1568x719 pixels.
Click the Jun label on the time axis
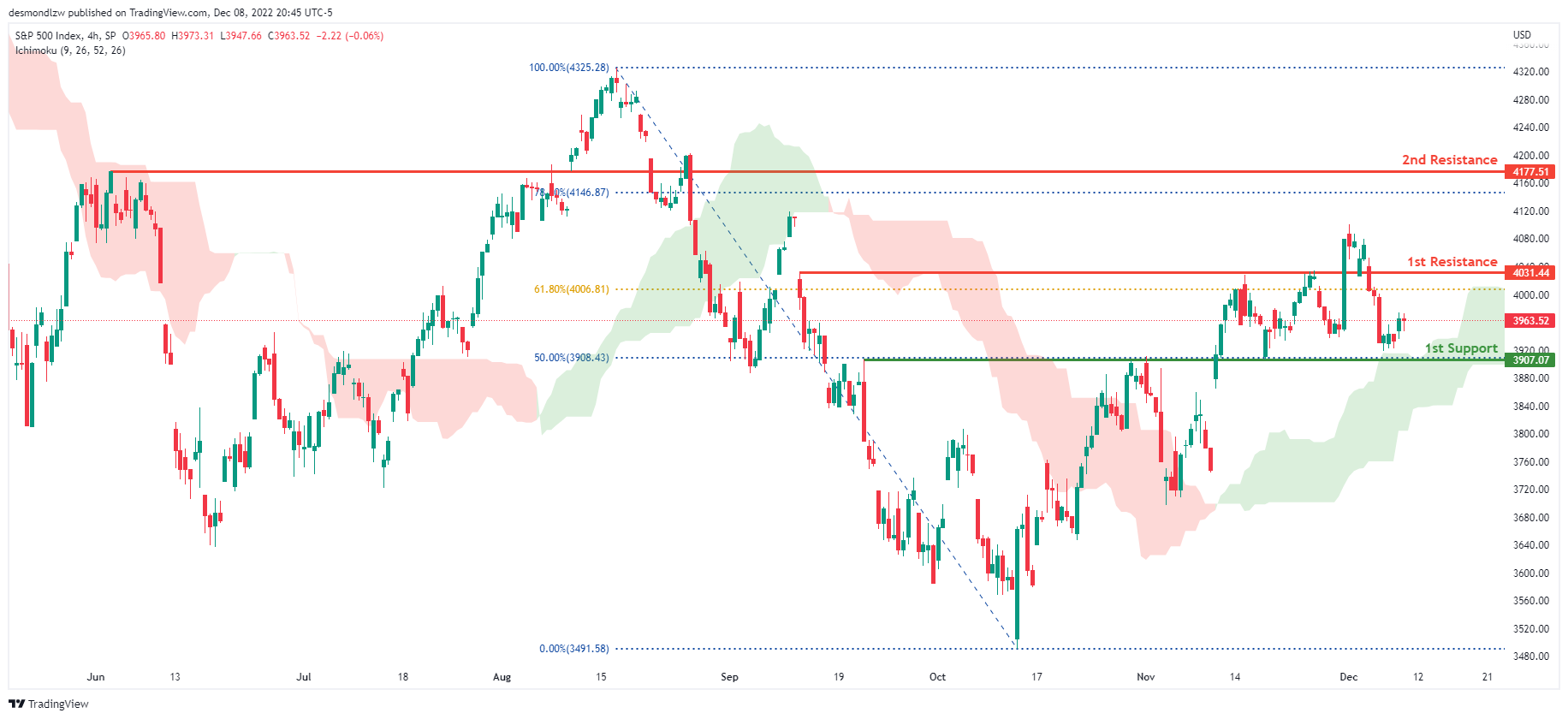tap(96, 677)
